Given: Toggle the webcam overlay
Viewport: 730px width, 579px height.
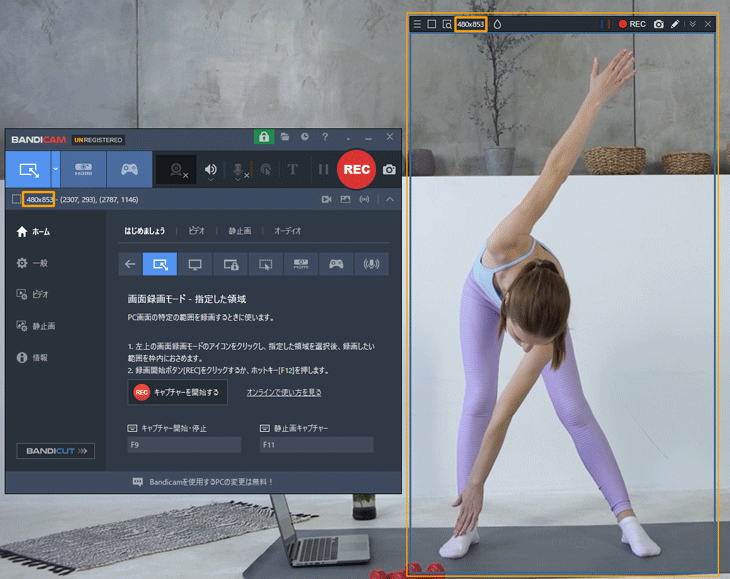Looking at the screenshot, I should pos(178,170).
